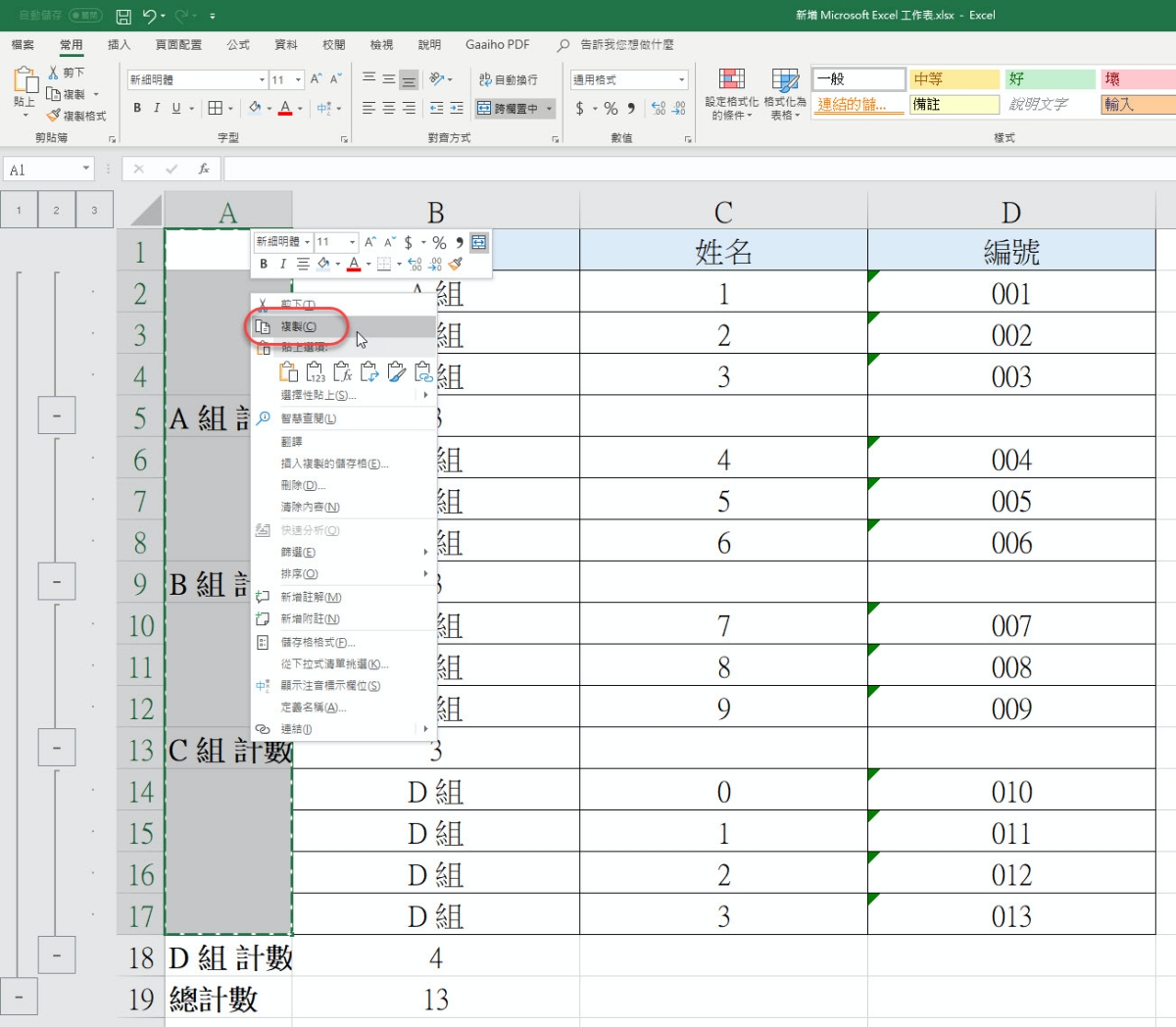Screen dimensions: 1176x1027
Task: Open the number format dropdown showing 通用格式
Action: point(681,79)
